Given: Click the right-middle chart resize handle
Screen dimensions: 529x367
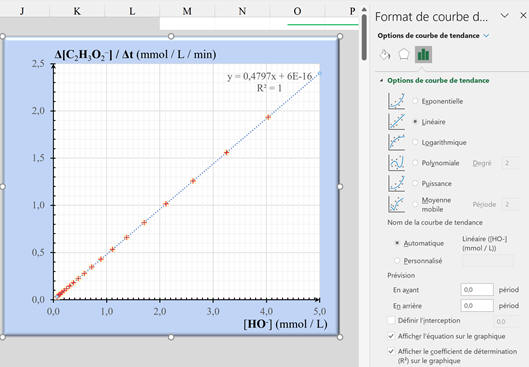Looking at the screenshot, I should 340,187.
